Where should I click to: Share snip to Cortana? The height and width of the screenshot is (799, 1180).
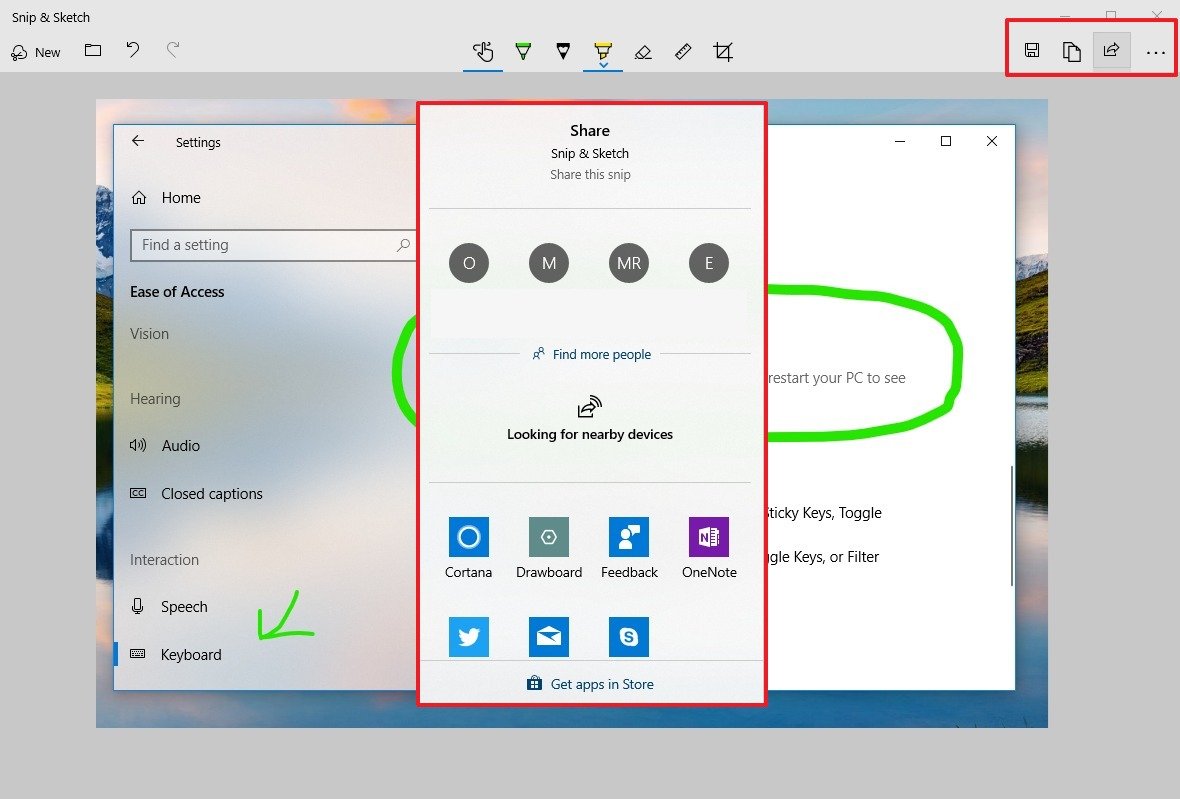(469, 548)
